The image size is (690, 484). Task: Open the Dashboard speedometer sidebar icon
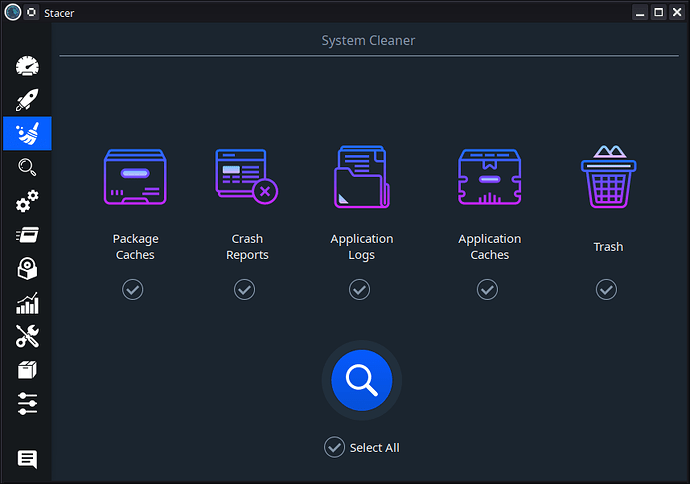(27, 66)
